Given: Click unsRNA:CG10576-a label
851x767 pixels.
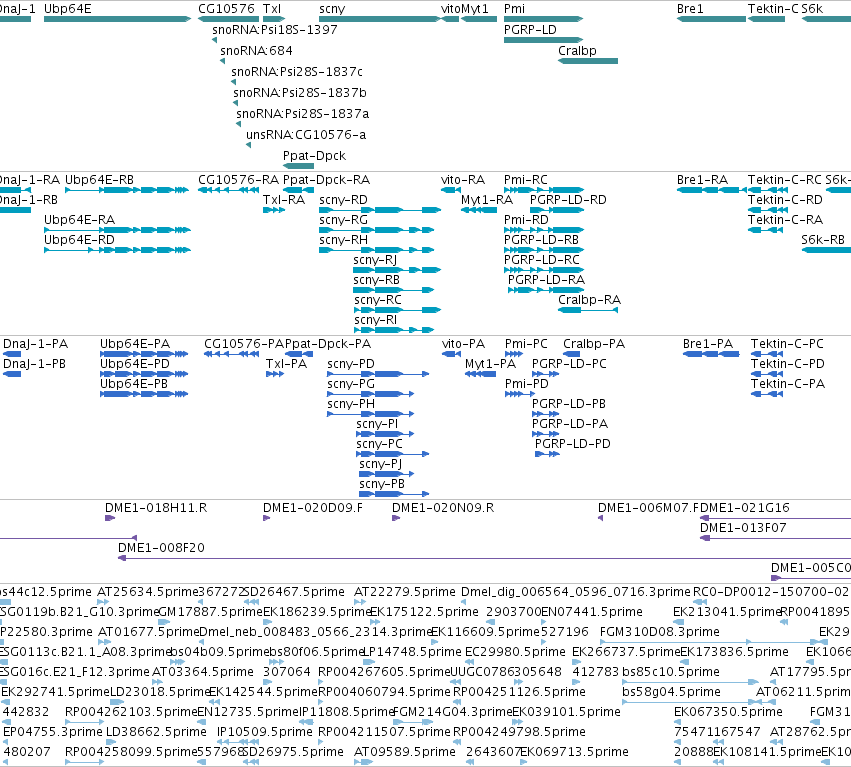Looking at the screenshot, I should [x=306, y=135].
